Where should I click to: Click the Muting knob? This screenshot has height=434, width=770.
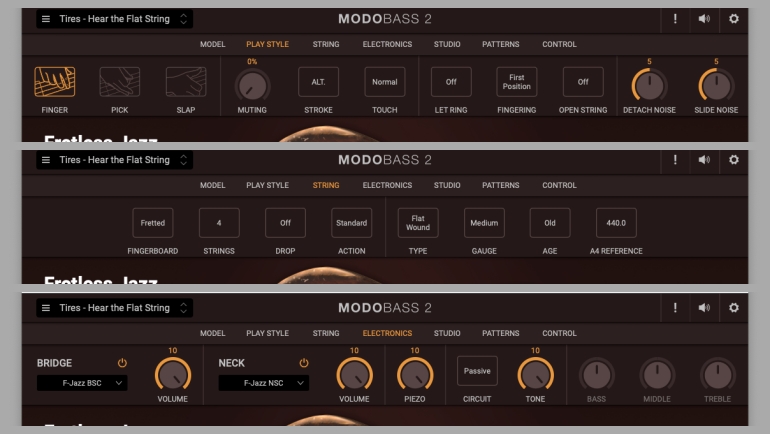click(x=252, y=85)
